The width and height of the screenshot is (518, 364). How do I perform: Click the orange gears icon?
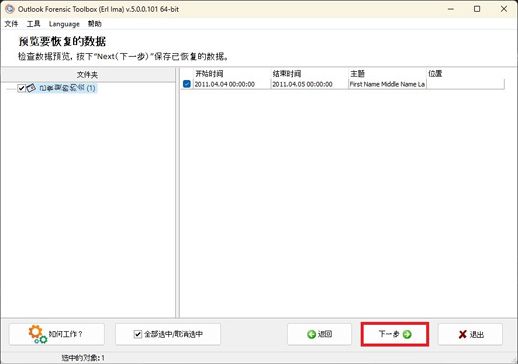37,334
